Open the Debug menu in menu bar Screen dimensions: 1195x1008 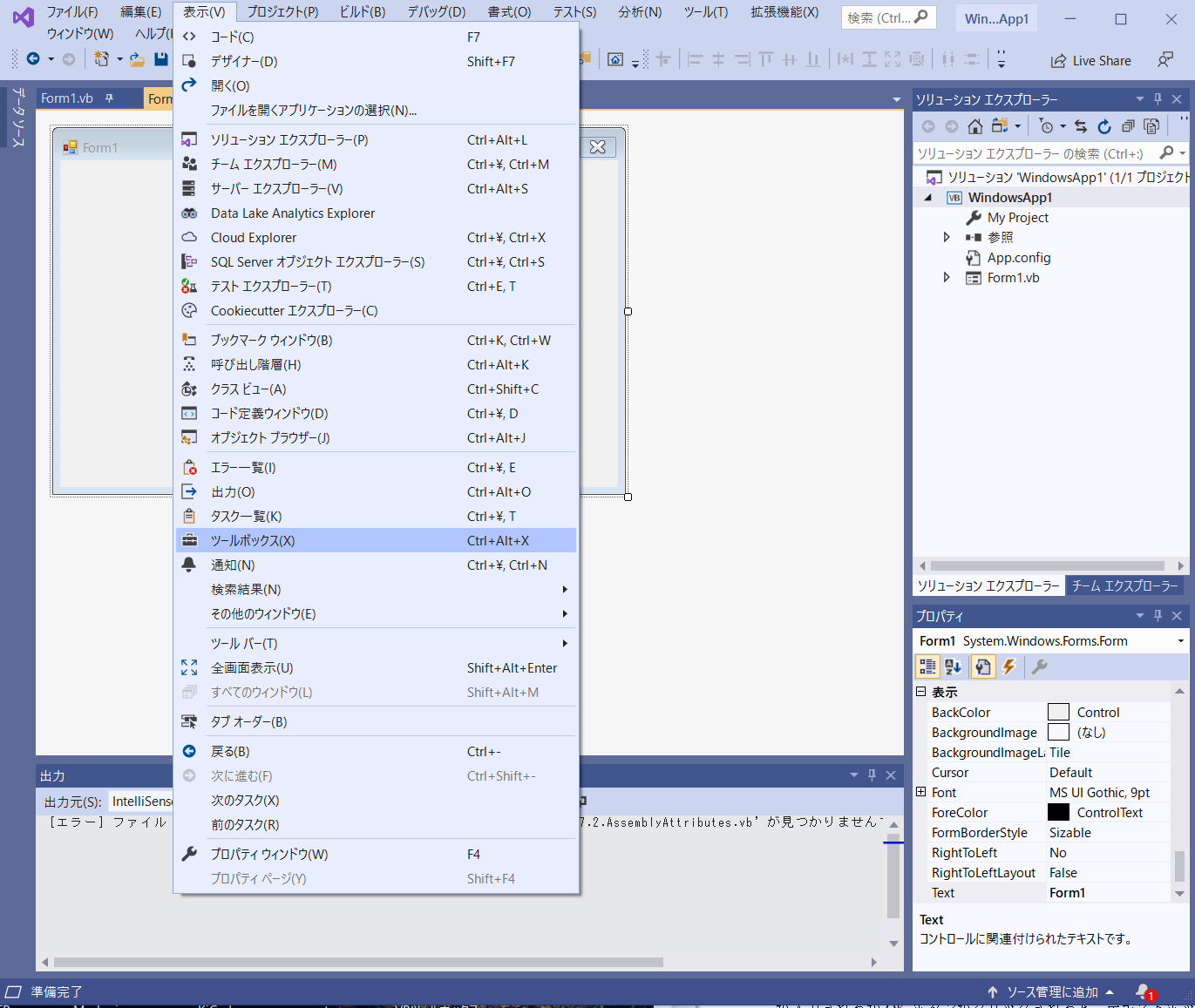pyautogui.click(x=437, y=11)
